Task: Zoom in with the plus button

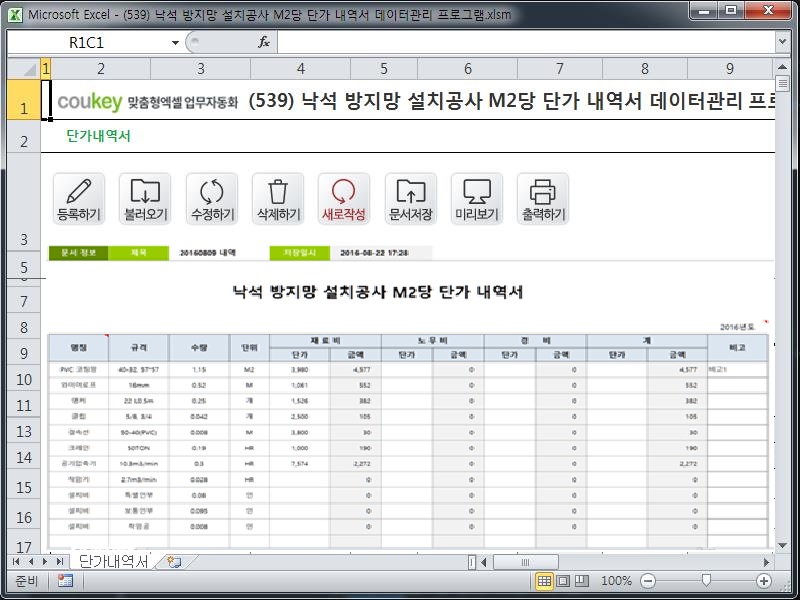Action: click(x=764, y=581)
